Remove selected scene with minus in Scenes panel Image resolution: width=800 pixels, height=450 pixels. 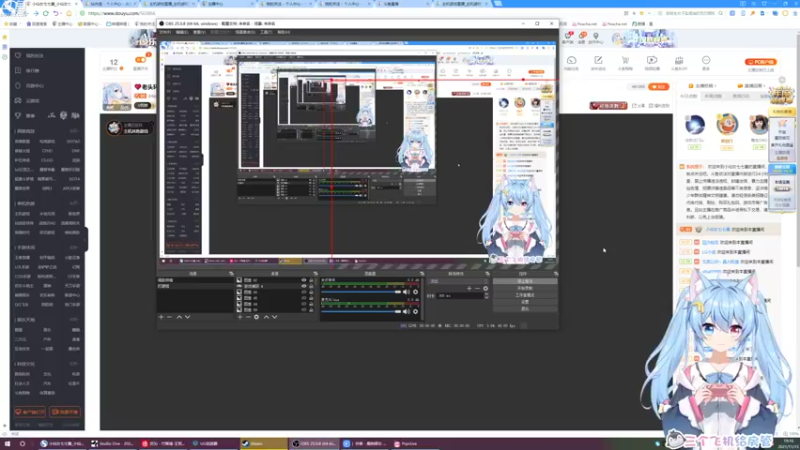170,317
